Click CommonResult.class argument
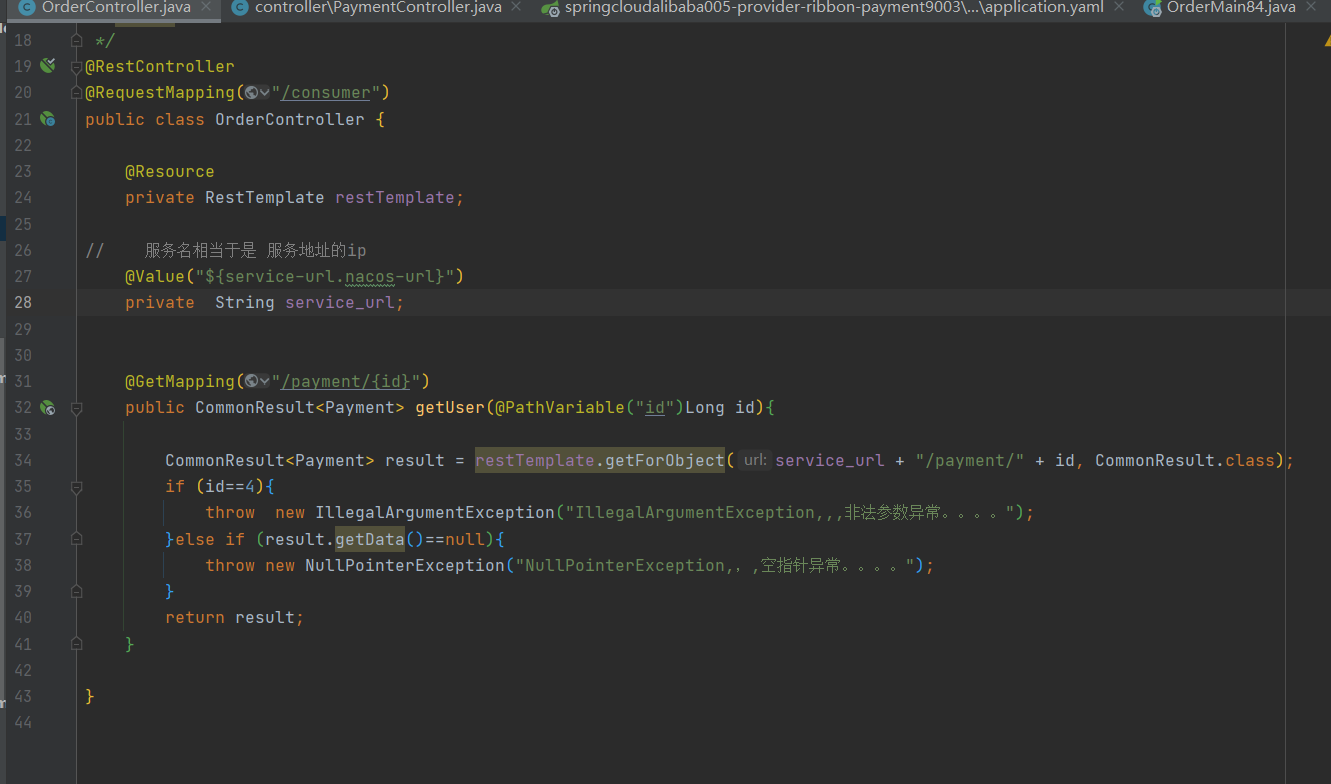Image resolution: width=1331 pixels, height=784 pixels. coord(1185,460)
